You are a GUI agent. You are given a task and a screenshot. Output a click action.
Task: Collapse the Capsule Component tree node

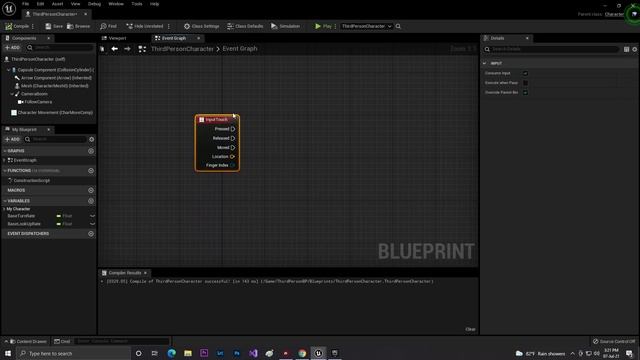point(9,70)
